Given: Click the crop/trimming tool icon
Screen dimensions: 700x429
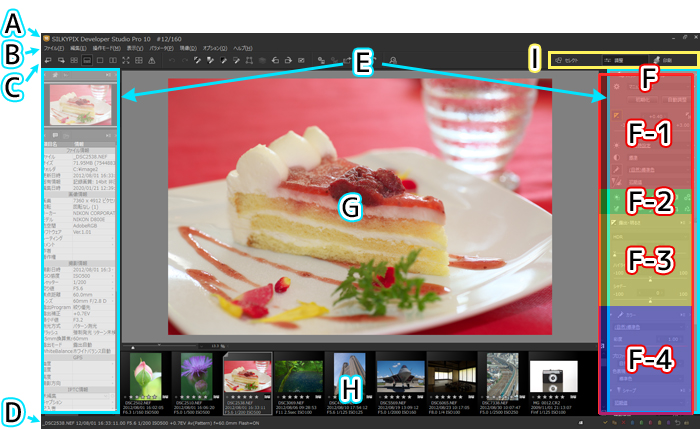Looking at the screenshot, I should [x=249, y=60].
